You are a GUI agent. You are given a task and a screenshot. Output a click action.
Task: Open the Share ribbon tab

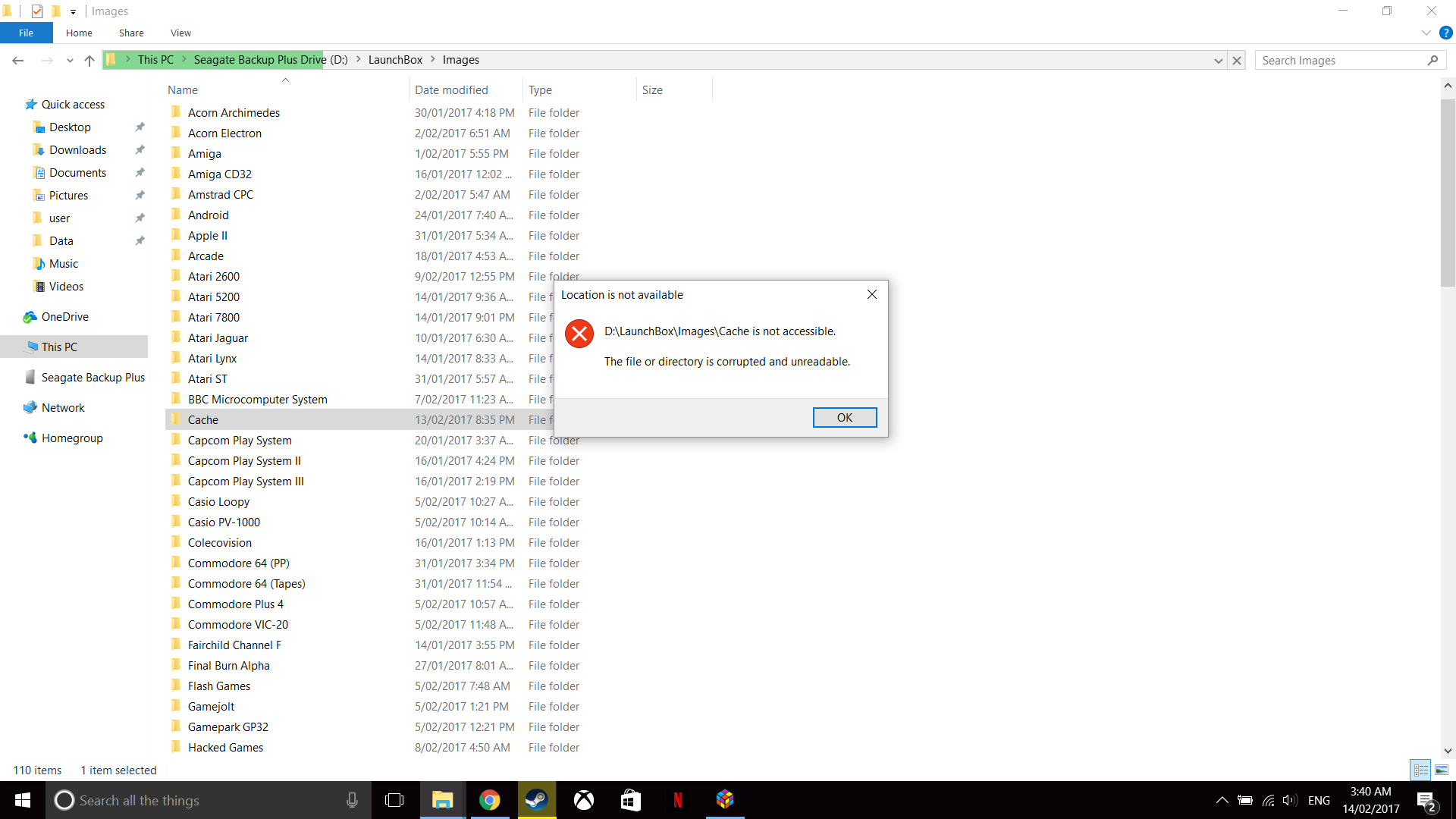[131, 33]
